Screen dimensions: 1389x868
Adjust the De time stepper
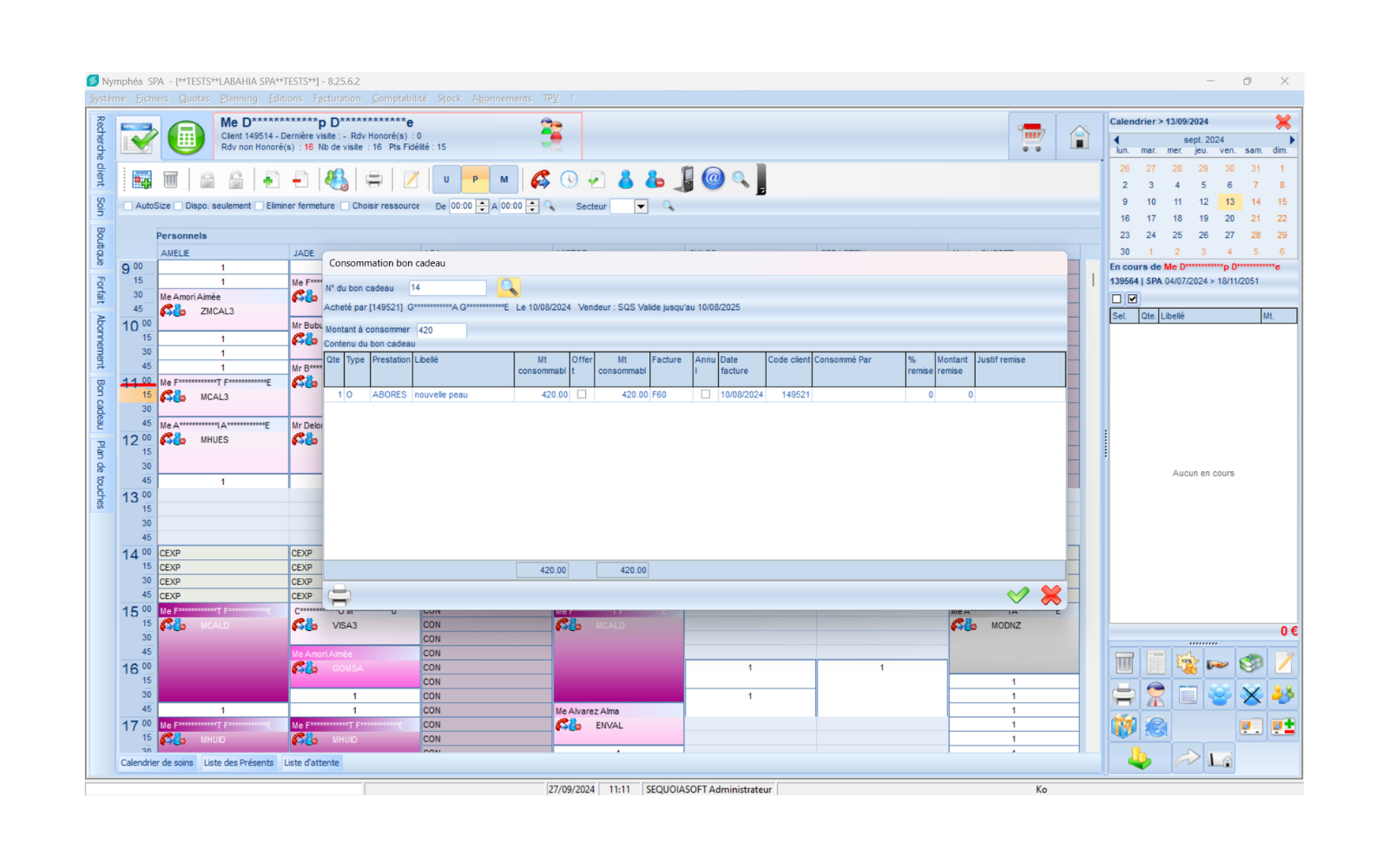coord(483,207)
